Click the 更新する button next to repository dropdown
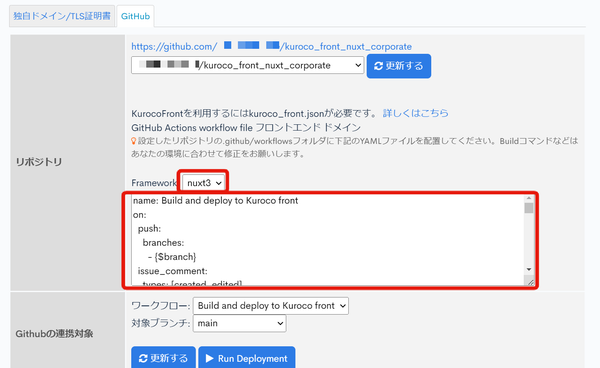600x368 pixels. (x=399, y=66)
